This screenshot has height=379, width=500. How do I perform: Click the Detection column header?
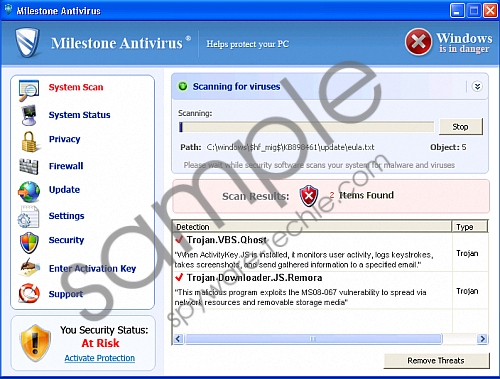[x=312, y=227]
